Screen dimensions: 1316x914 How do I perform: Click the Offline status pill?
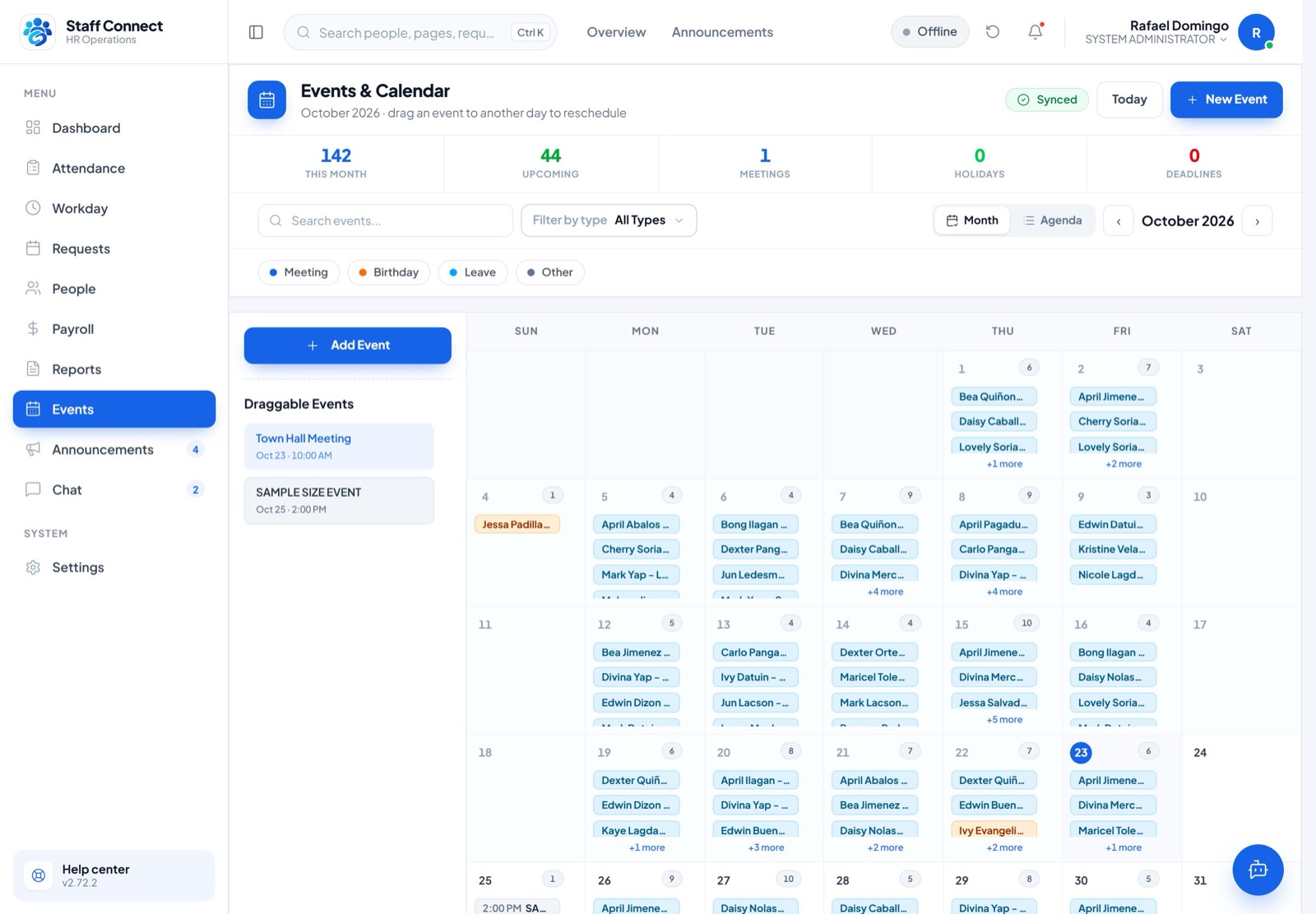click(930, 32)
